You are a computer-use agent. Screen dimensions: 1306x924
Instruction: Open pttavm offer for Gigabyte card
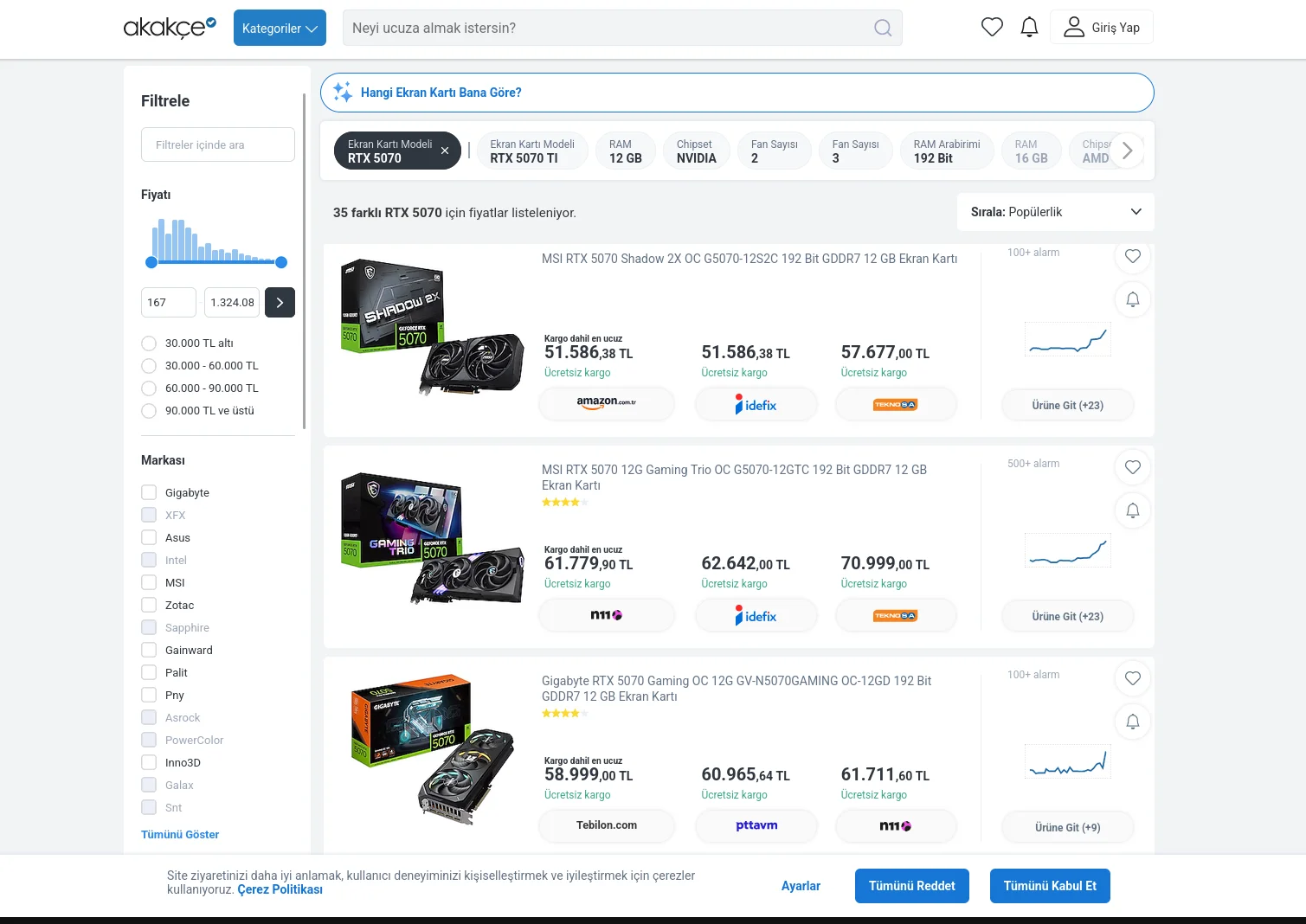[756, 825]
